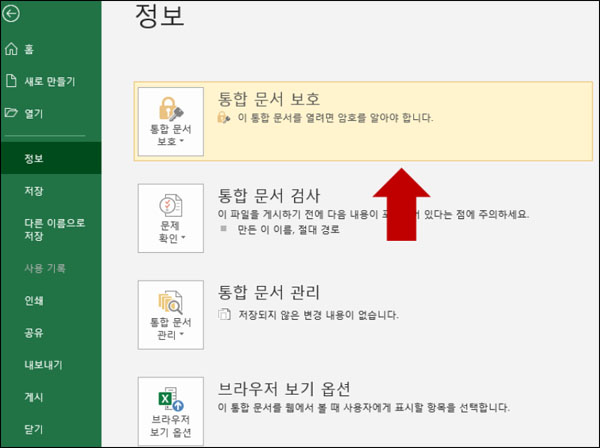Click text 저장되지 않은 변경 내용이 없습니다
The width and height of the screenshot is (600, 448).
(318, 315)
